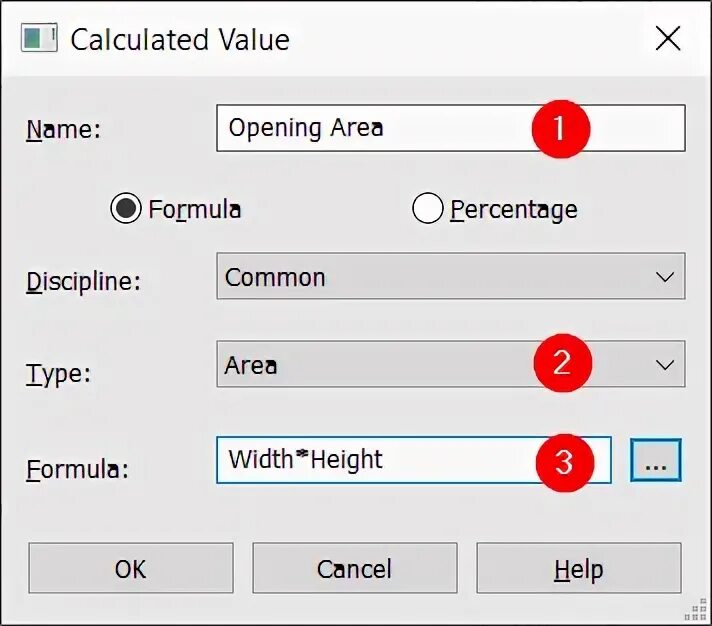
Task: Click the resize grip at dialog corner
Action: tap(695, 610)
